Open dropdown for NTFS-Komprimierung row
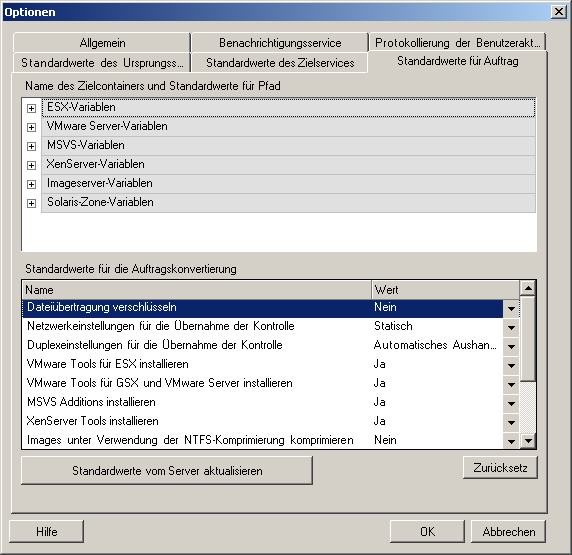 coord(511,441)
